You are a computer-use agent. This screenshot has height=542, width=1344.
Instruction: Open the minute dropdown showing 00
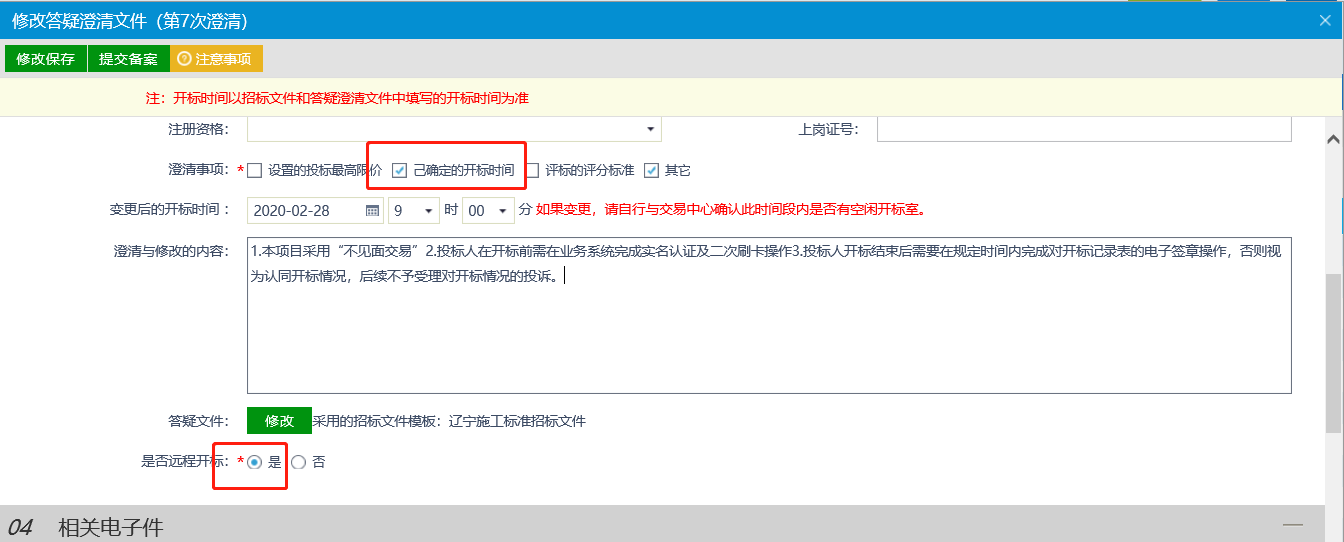[488, 211]
